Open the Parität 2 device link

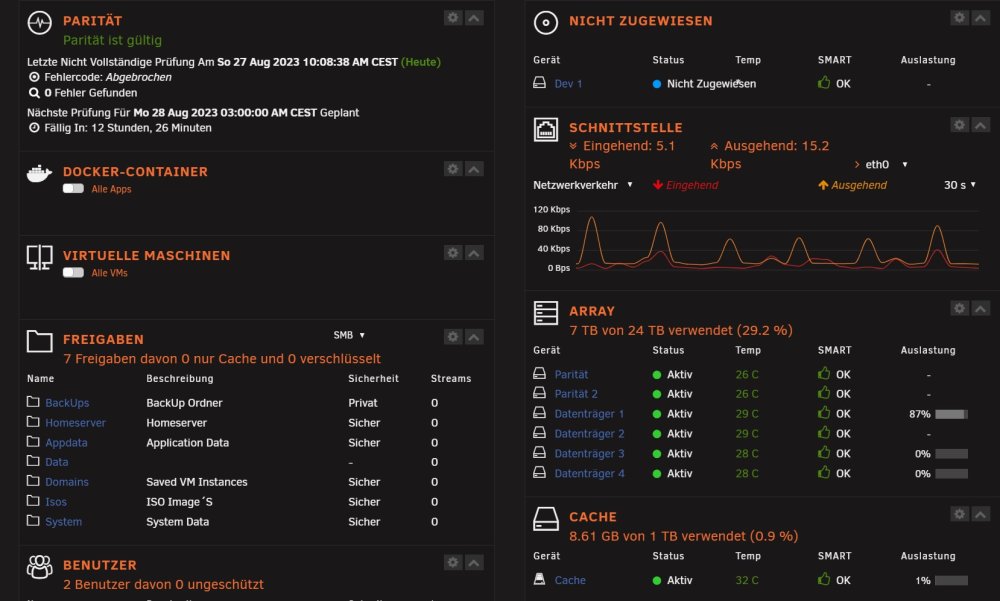[x=576, y=394]
